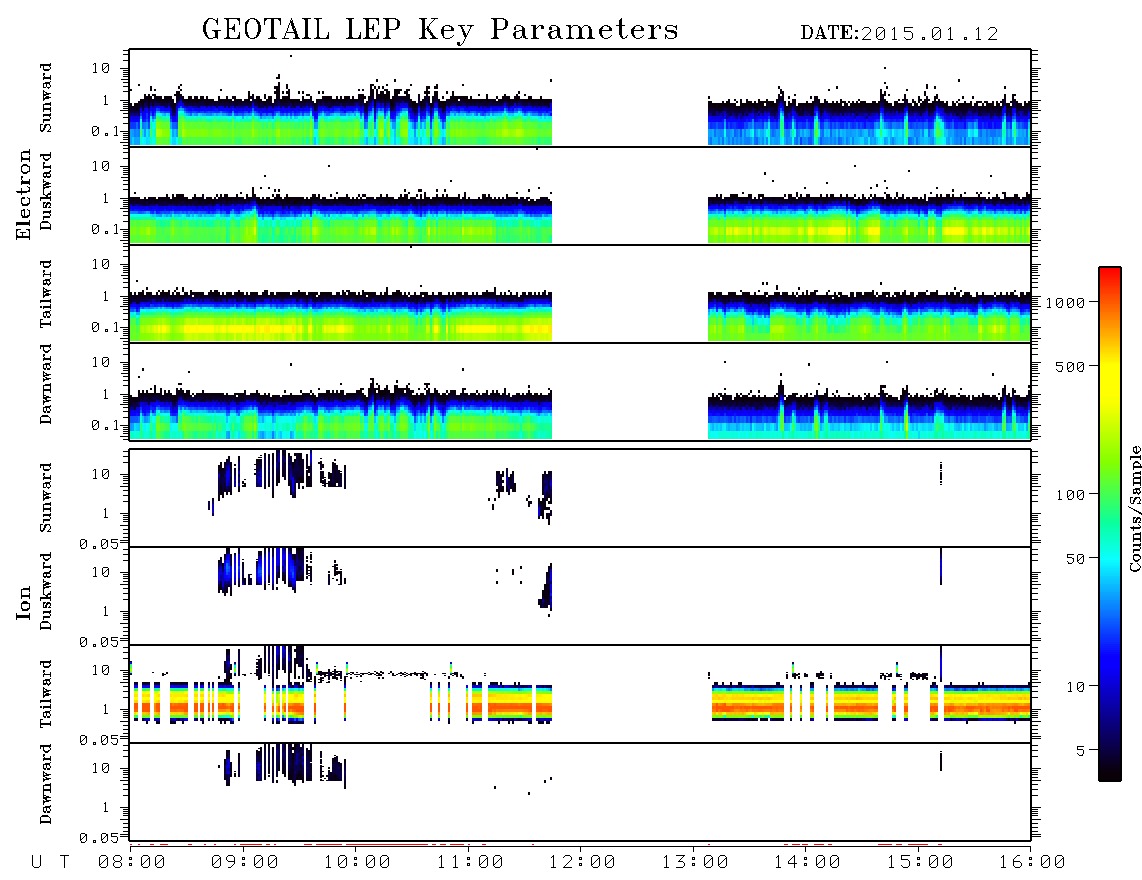Viewport: 1142px width, 880px height.
Task: Select the Electron 'Sunward' panel label
Action: click(x=46, y=98)
